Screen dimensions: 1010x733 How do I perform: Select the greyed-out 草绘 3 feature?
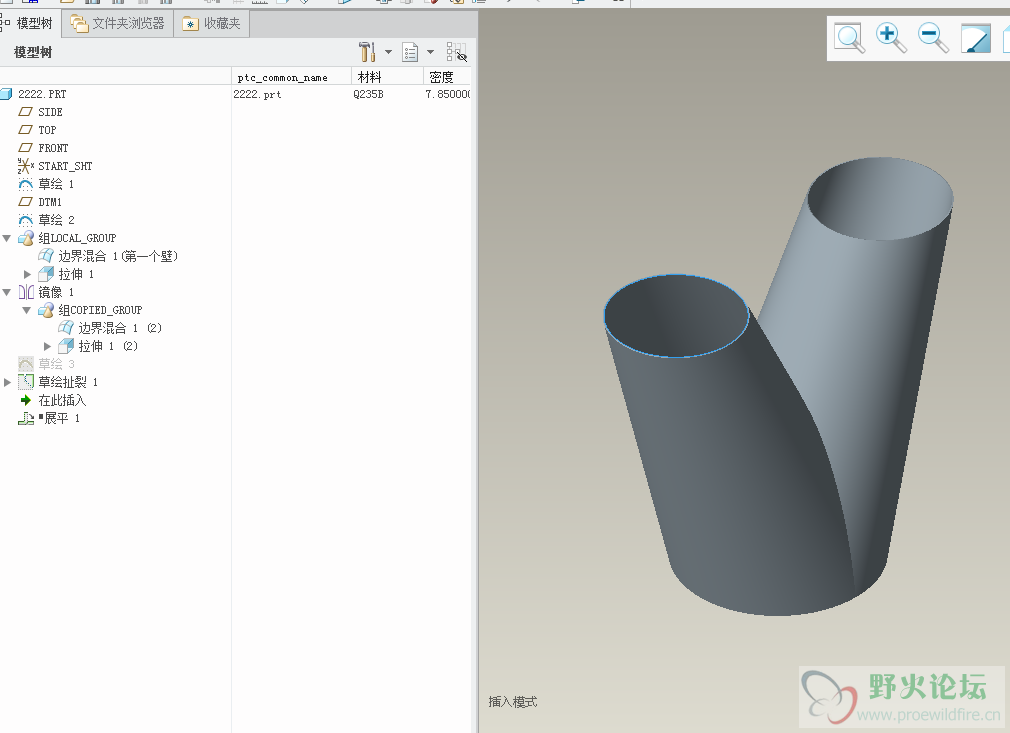[55, 365]
